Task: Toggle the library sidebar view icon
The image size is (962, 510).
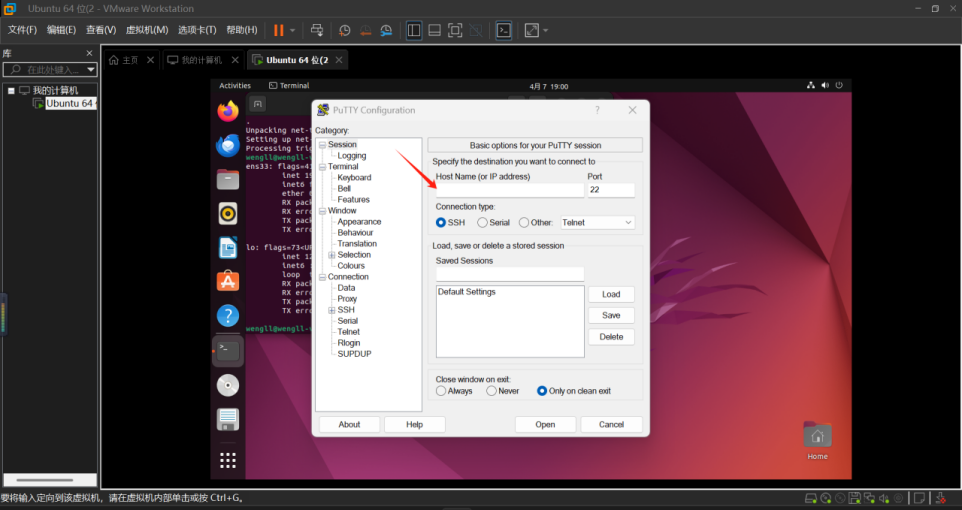Action: 414,30
